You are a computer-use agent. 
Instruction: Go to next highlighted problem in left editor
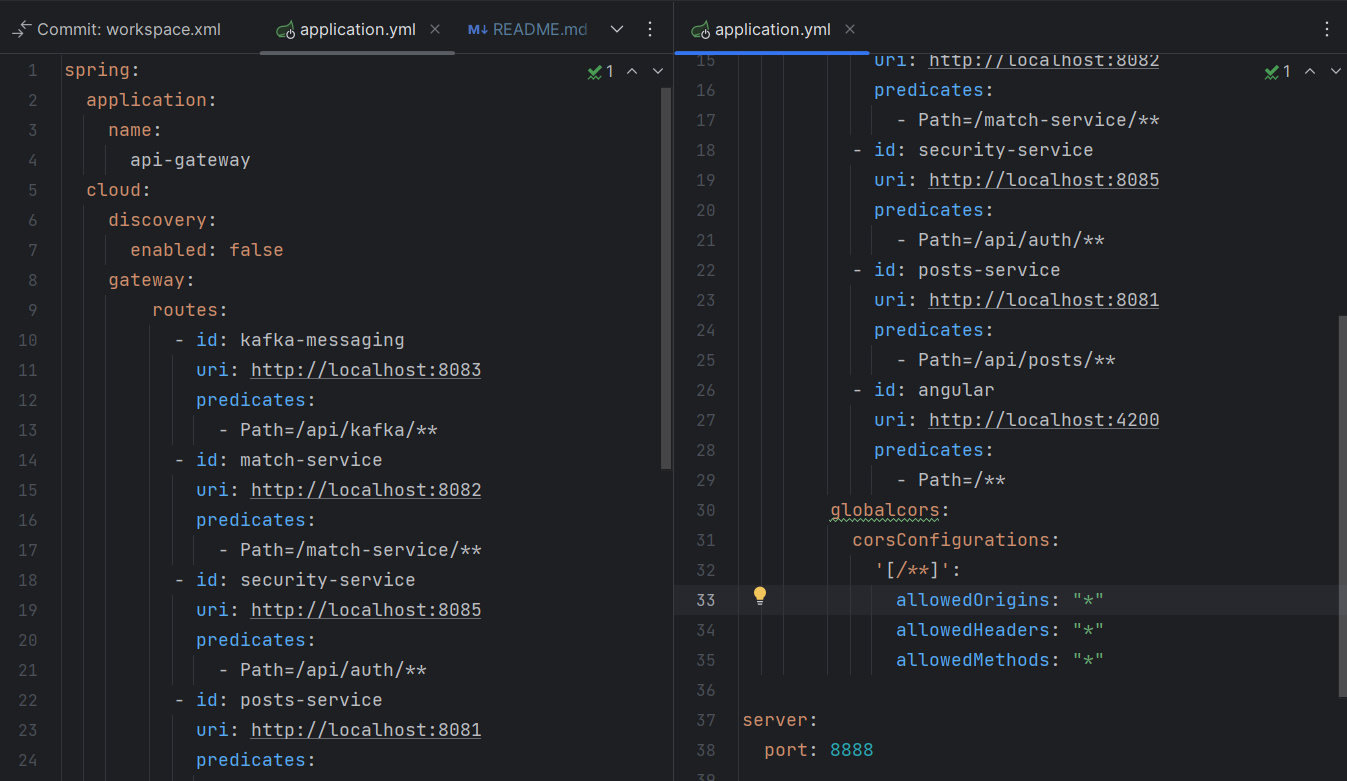[658, 71]
